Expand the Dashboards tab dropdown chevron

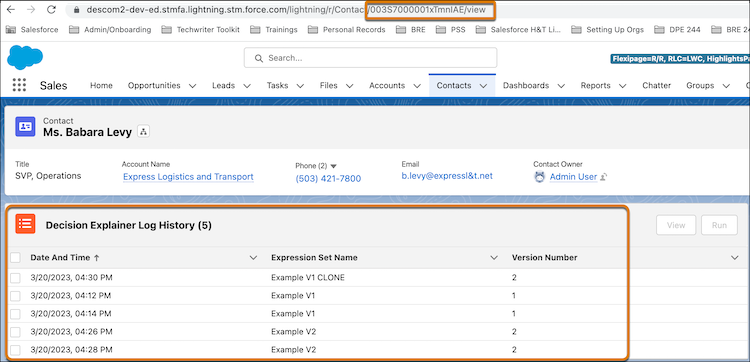(x=561, y=86)
